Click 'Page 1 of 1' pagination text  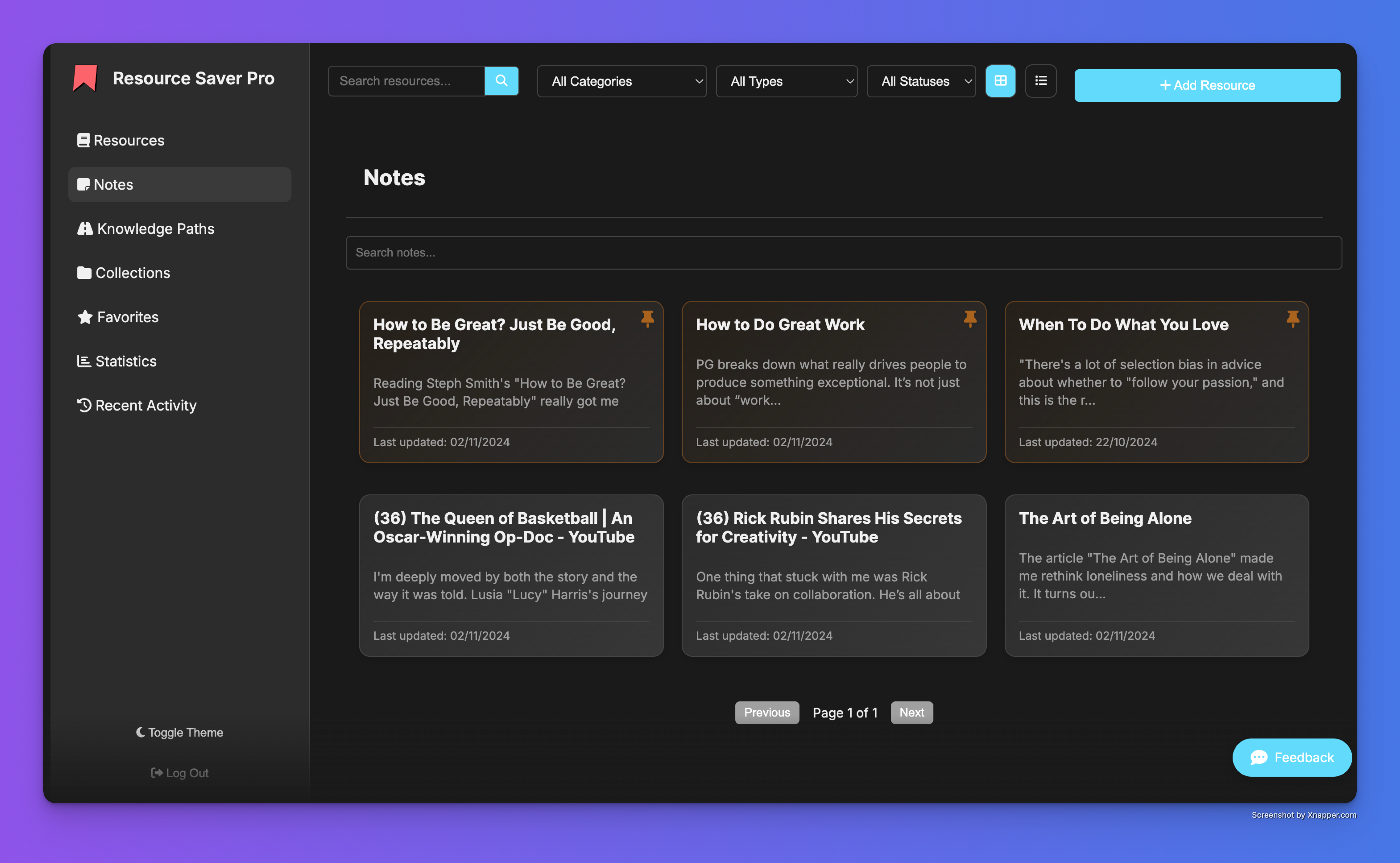pos(845,713)
